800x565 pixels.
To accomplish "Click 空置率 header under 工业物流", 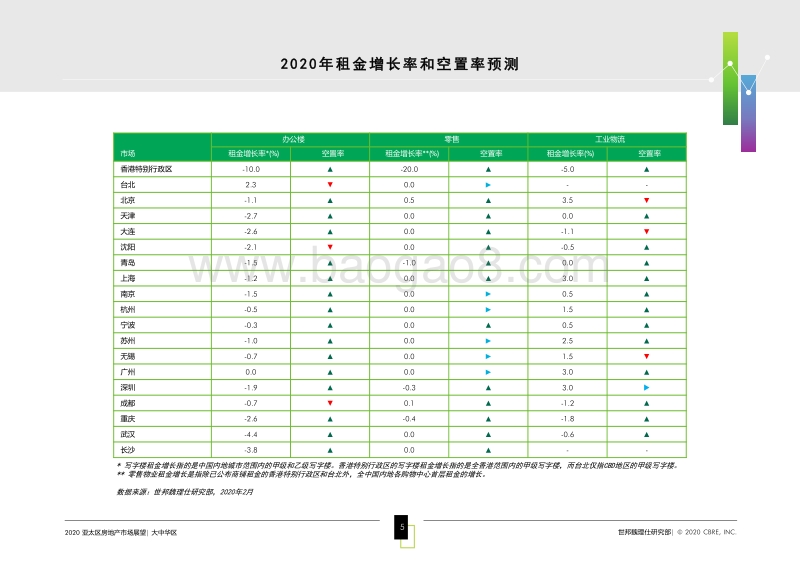I will tap(649, 153).
